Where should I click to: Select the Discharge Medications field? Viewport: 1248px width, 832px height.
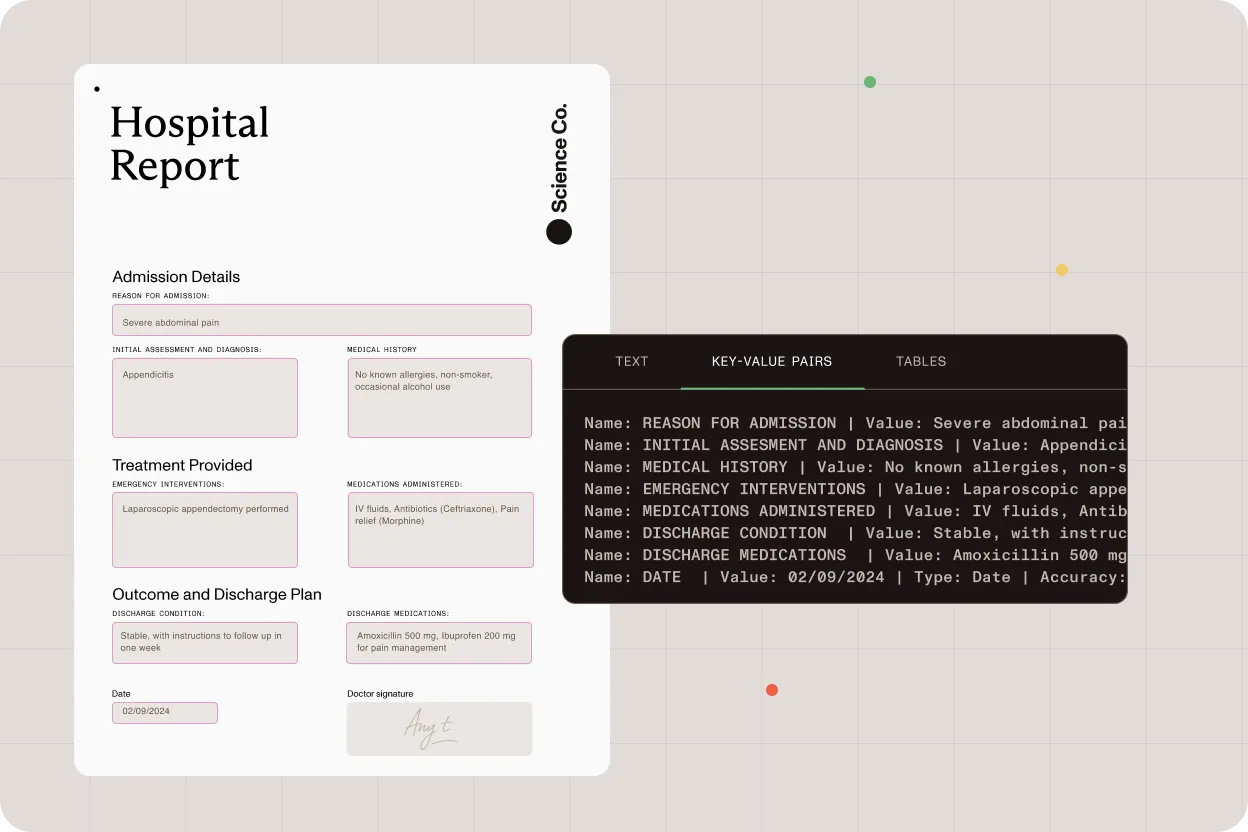pyautogui.click(x=440, y=642)
